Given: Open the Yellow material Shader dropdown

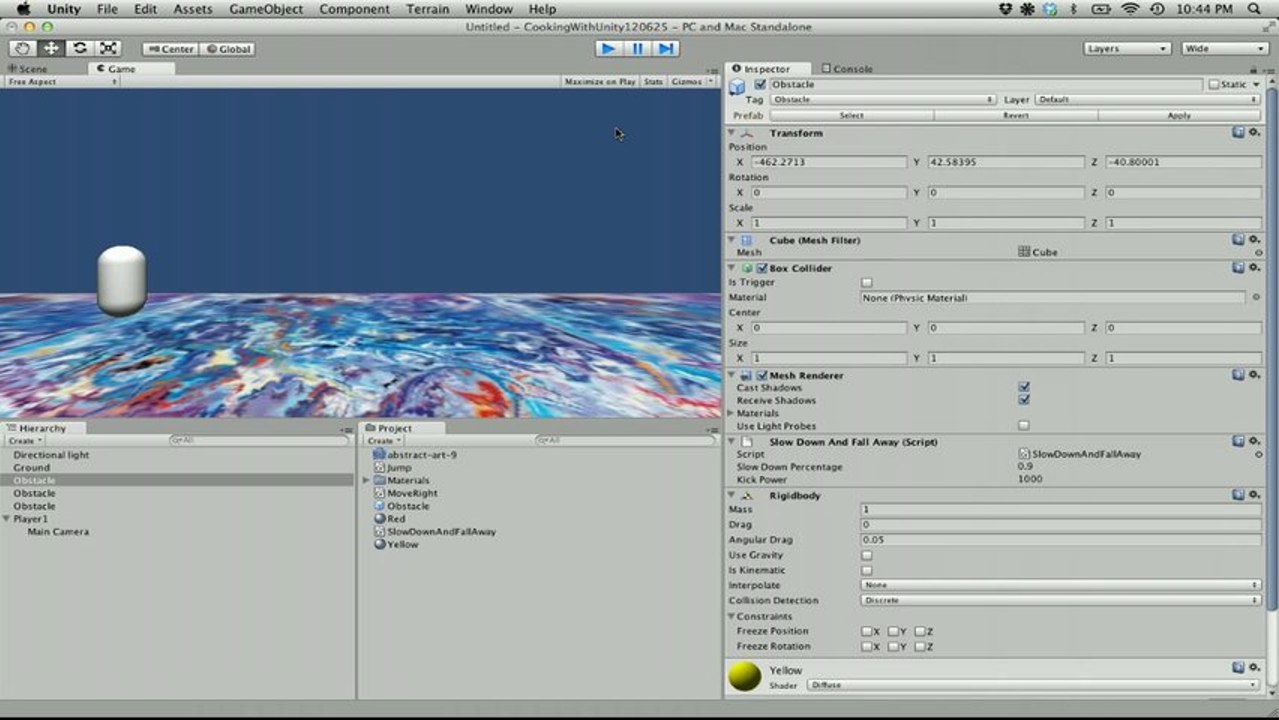Looking at the screenshot, I should [x=1033, y=685].
